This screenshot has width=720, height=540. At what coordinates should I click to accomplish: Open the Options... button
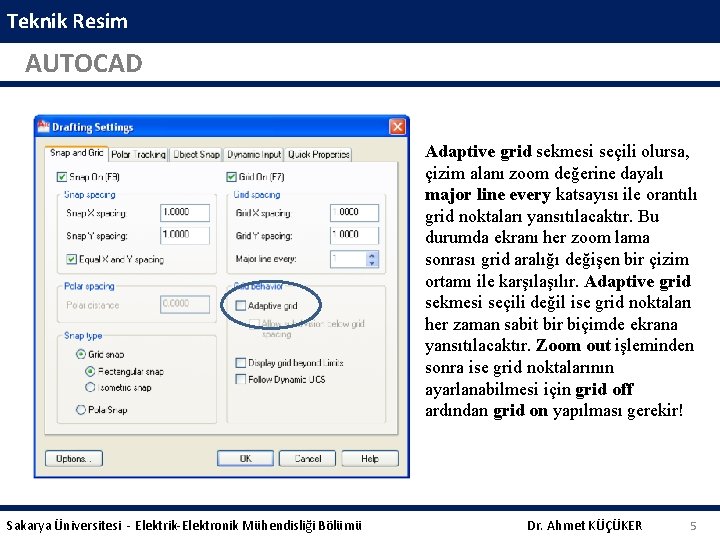point(74,458)
